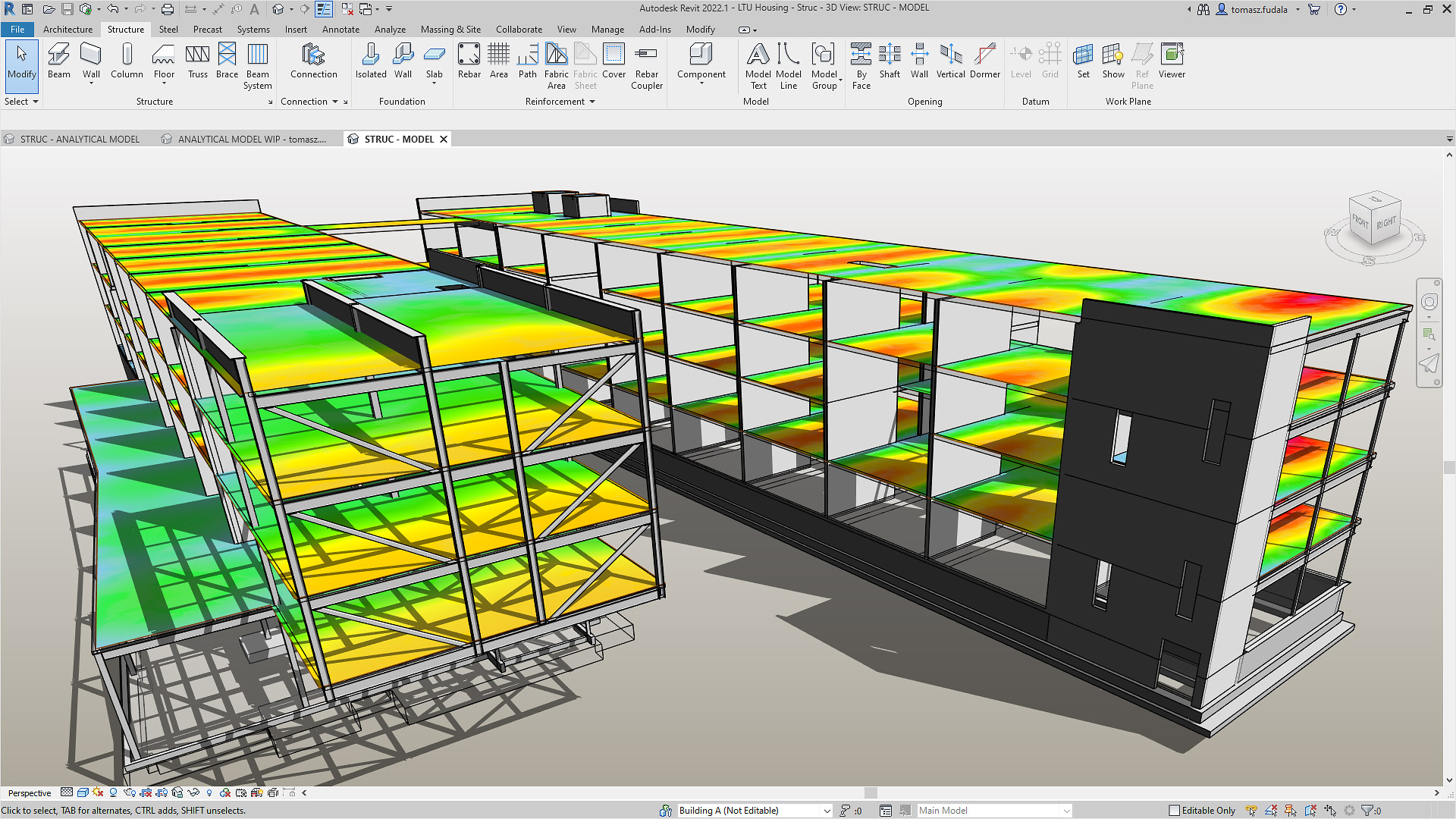
Task: Open the Structure ribbon menu
Action: pyautogui.click(x=125, y=29)
